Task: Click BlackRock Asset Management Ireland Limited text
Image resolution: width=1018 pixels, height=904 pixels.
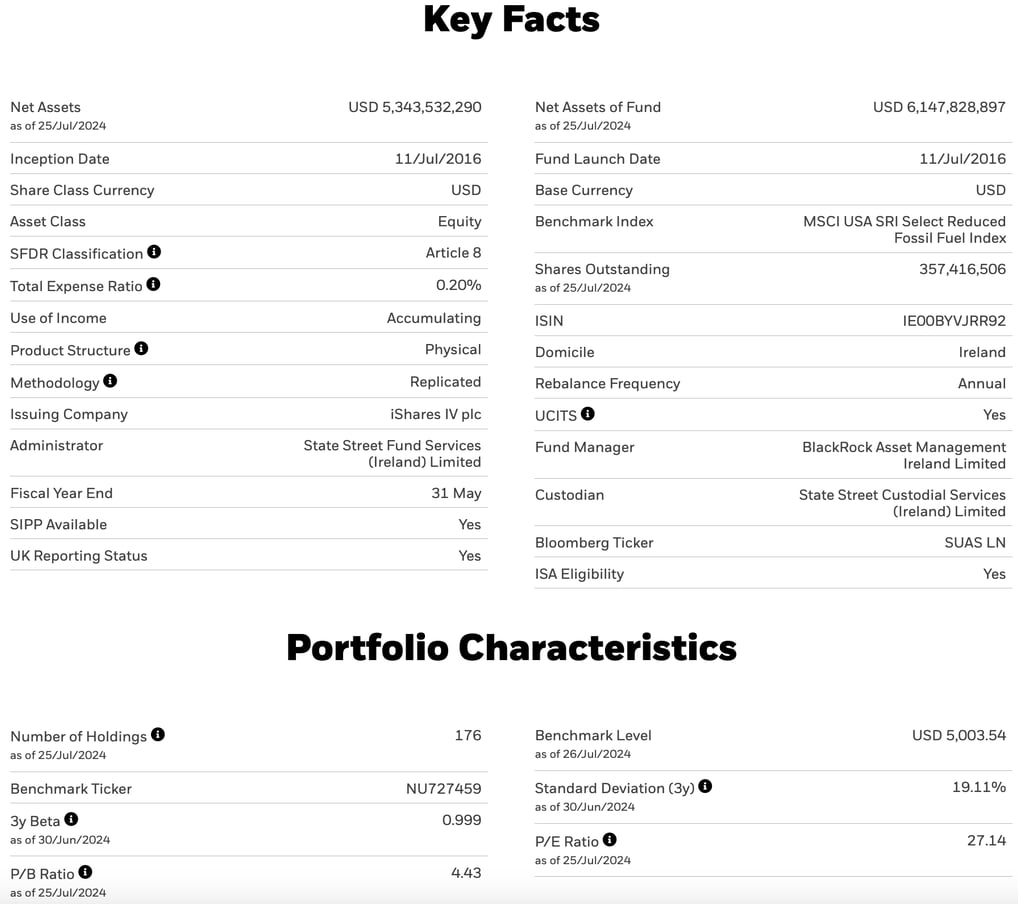Action: tap(904, 455)
